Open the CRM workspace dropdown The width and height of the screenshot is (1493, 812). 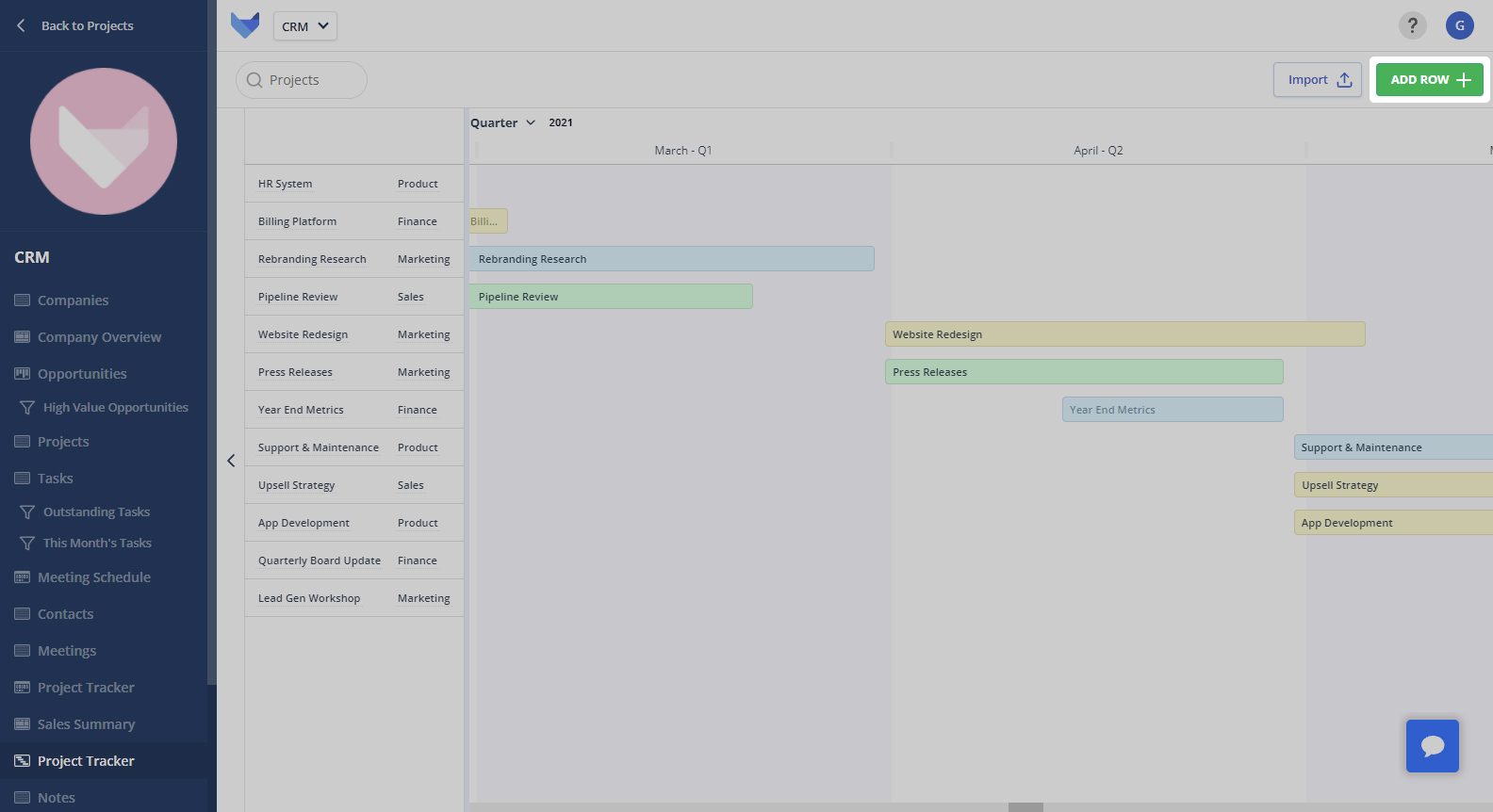click(305, 26)
